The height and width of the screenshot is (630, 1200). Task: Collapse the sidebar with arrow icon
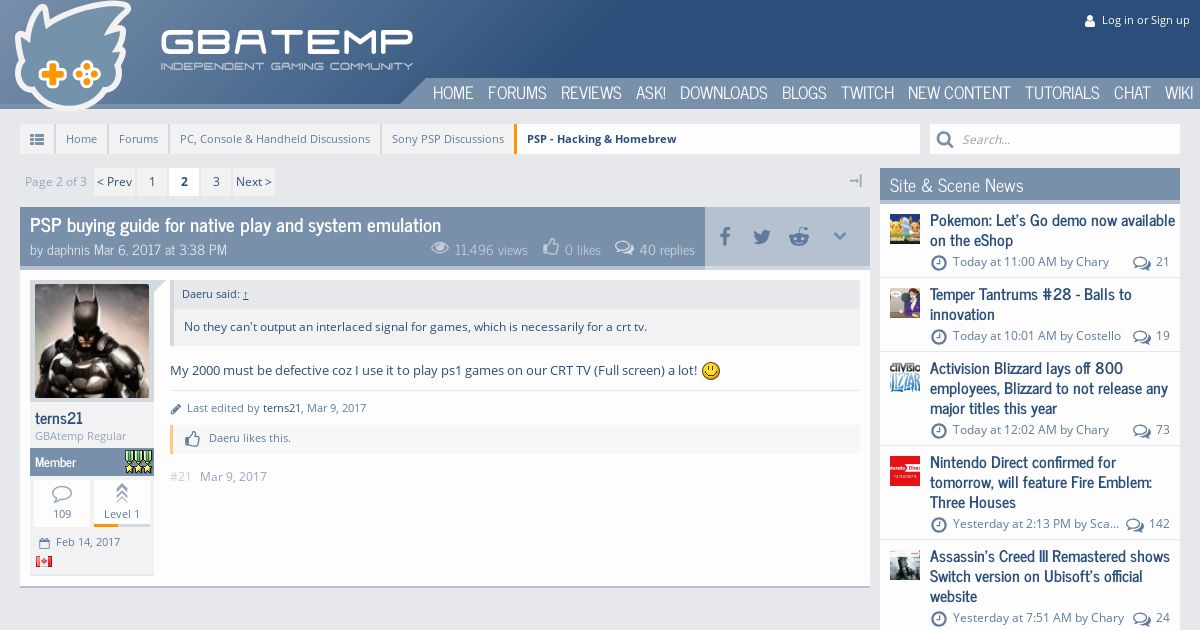855,181
